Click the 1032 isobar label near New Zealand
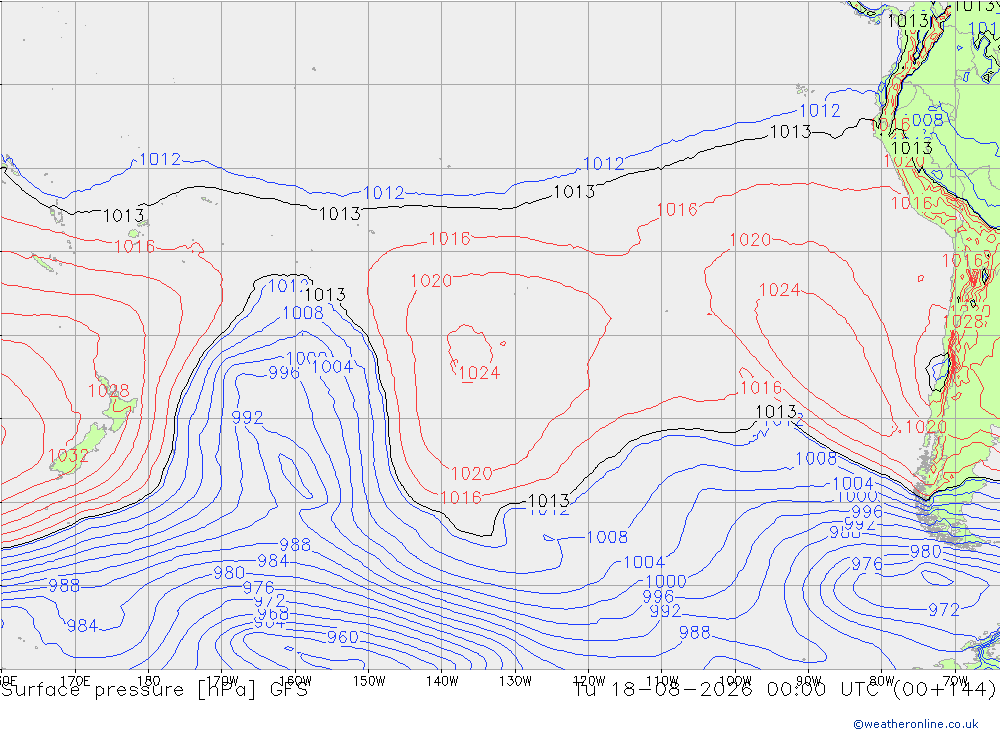The image size is (1000, 733). 68,455
